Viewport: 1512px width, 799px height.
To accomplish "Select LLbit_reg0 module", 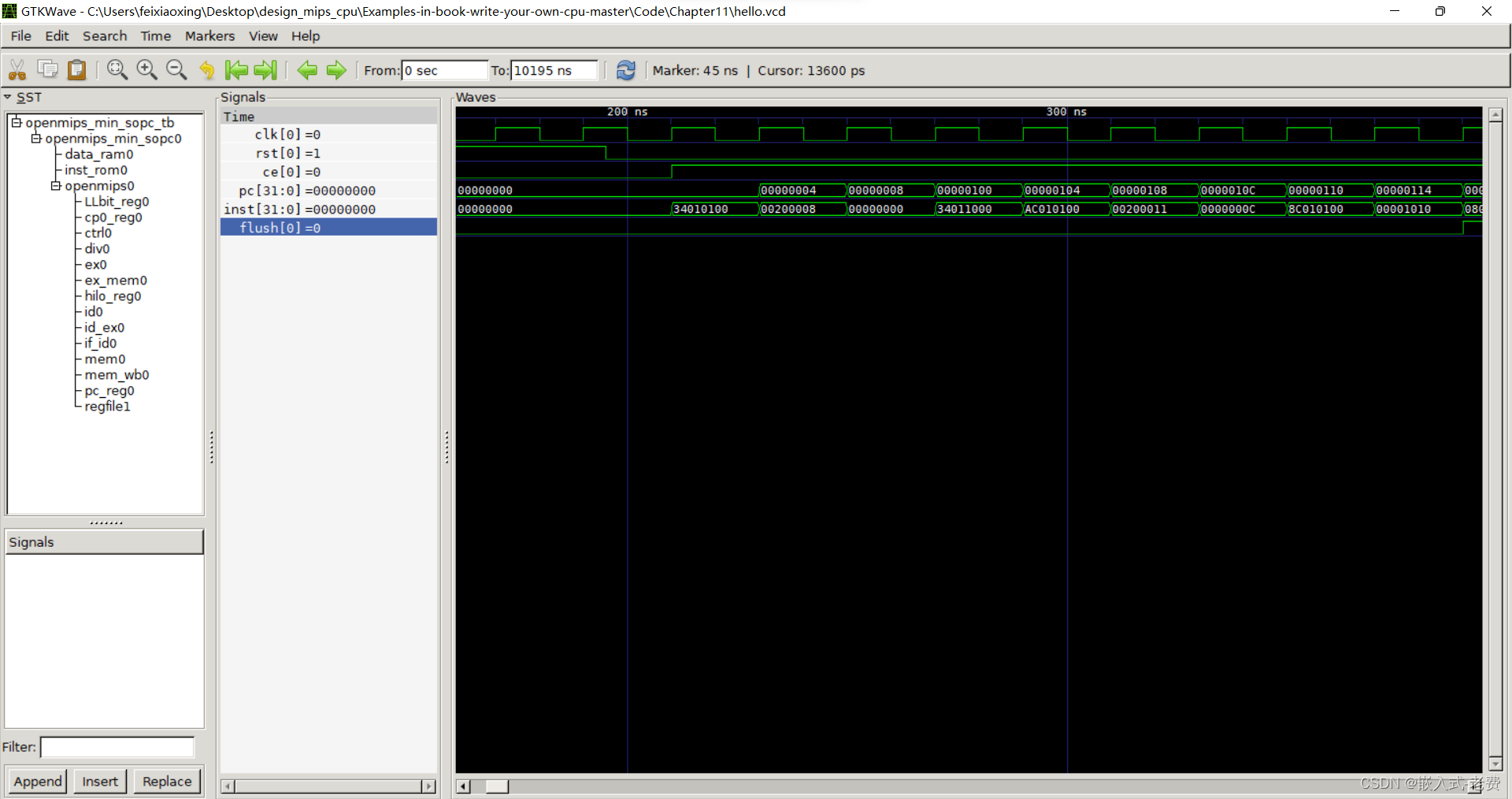I will pyautogui.click(x=117, y=201).
